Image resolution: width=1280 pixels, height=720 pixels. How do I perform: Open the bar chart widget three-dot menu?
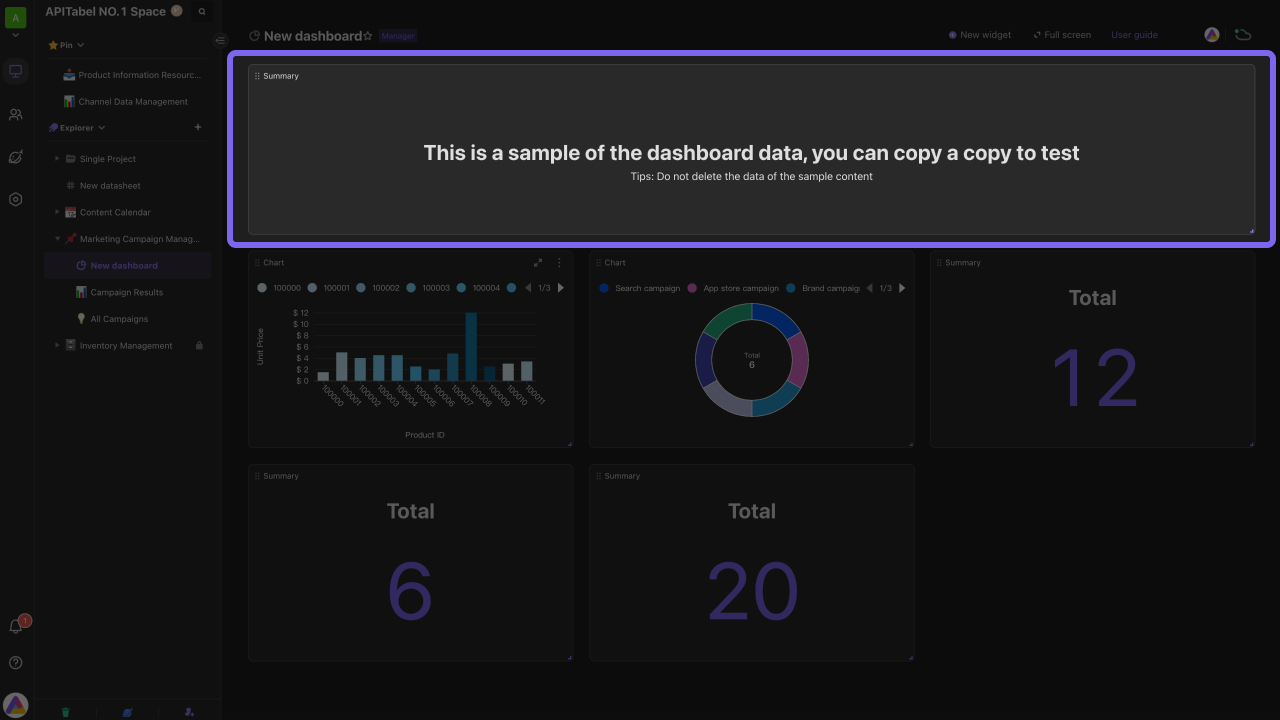[559, 263]
